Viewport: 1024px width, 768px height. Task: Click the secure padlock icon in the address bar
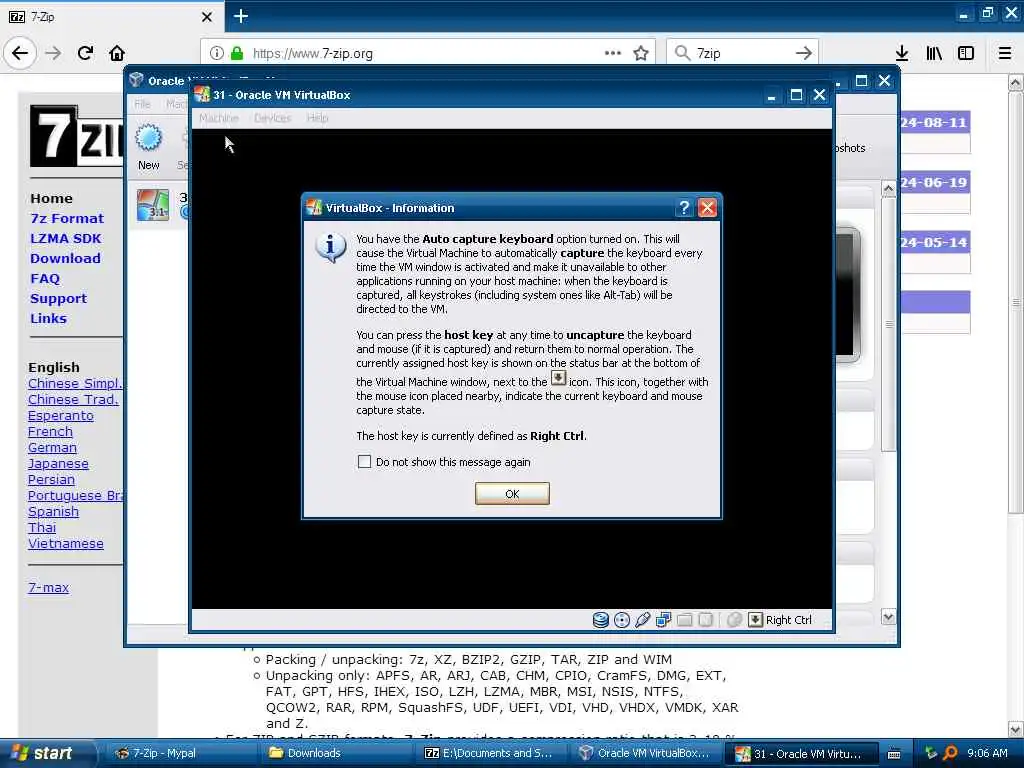pos(237,53)
